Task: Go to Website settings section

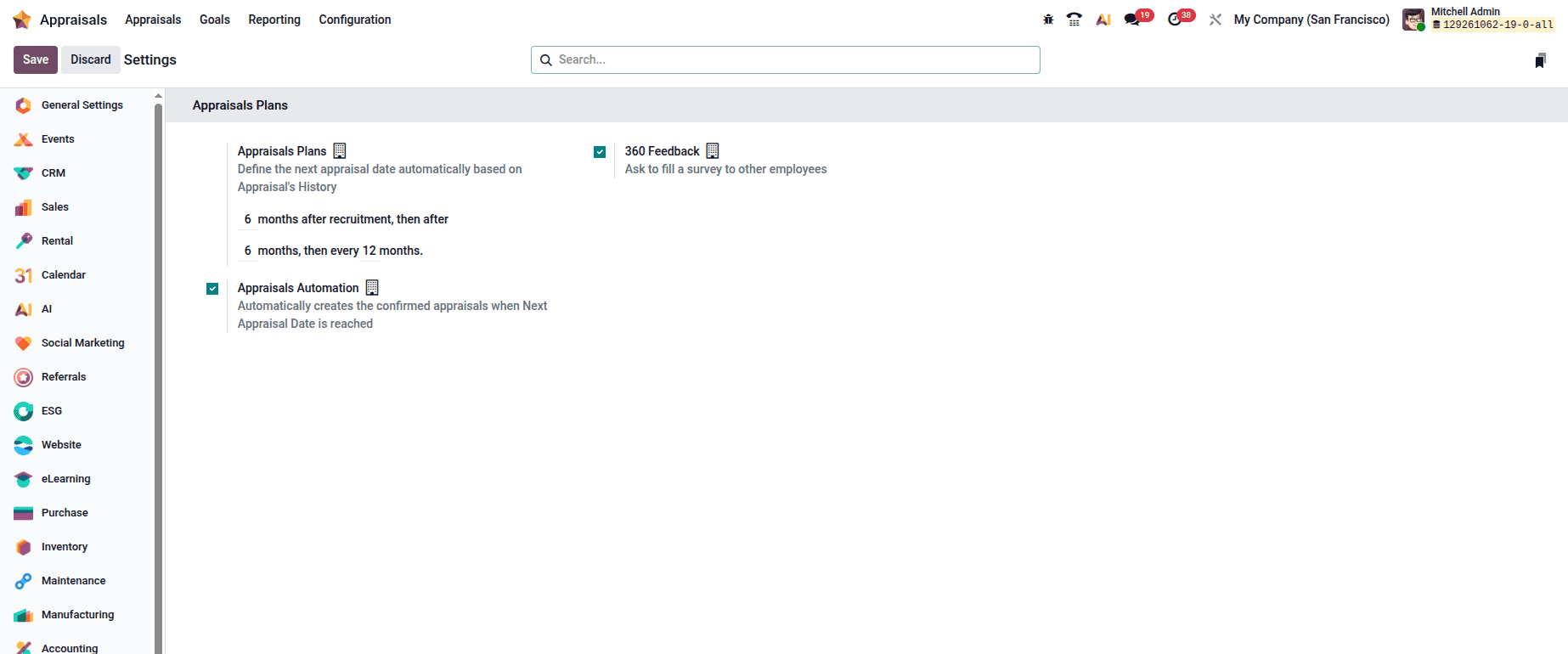Action: coord(76,445)
